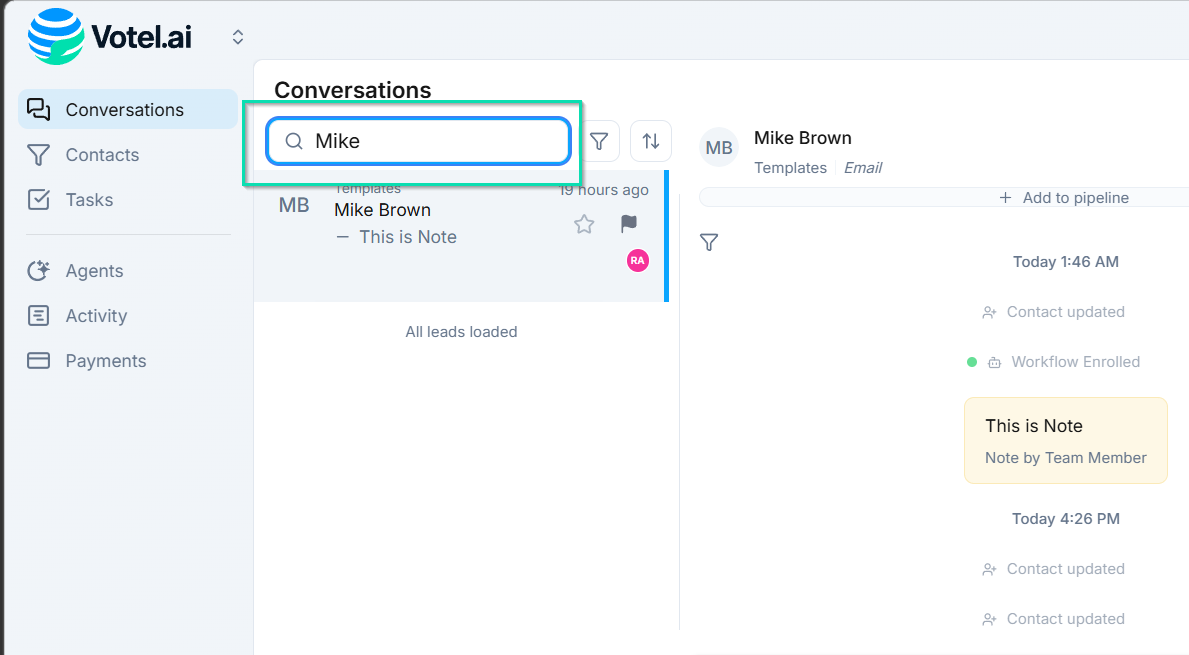Image resolution: width=1189 pixels, height=655 pixels.
Task: Expand the workspace switcher chevron
Action: click(x=238, y=37)
